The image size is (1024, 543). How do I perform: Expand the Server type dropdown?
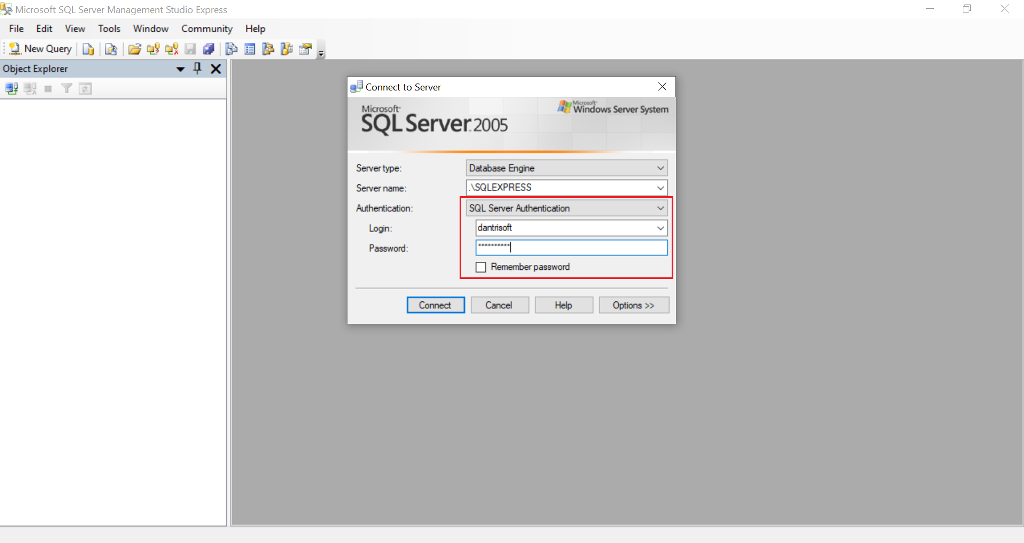tap(660, 168)
